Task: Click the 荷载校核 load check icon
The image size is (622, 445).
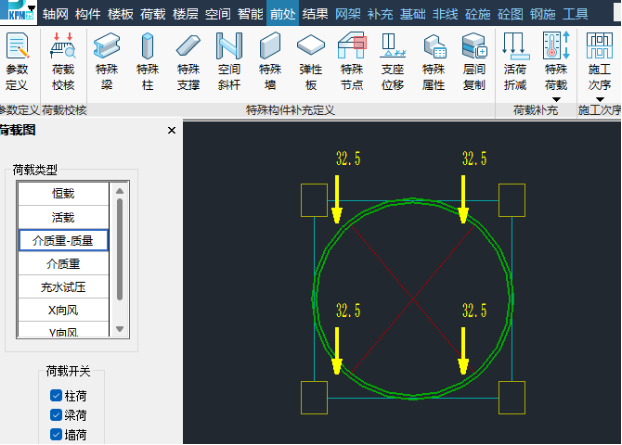Action: (63, 60)
